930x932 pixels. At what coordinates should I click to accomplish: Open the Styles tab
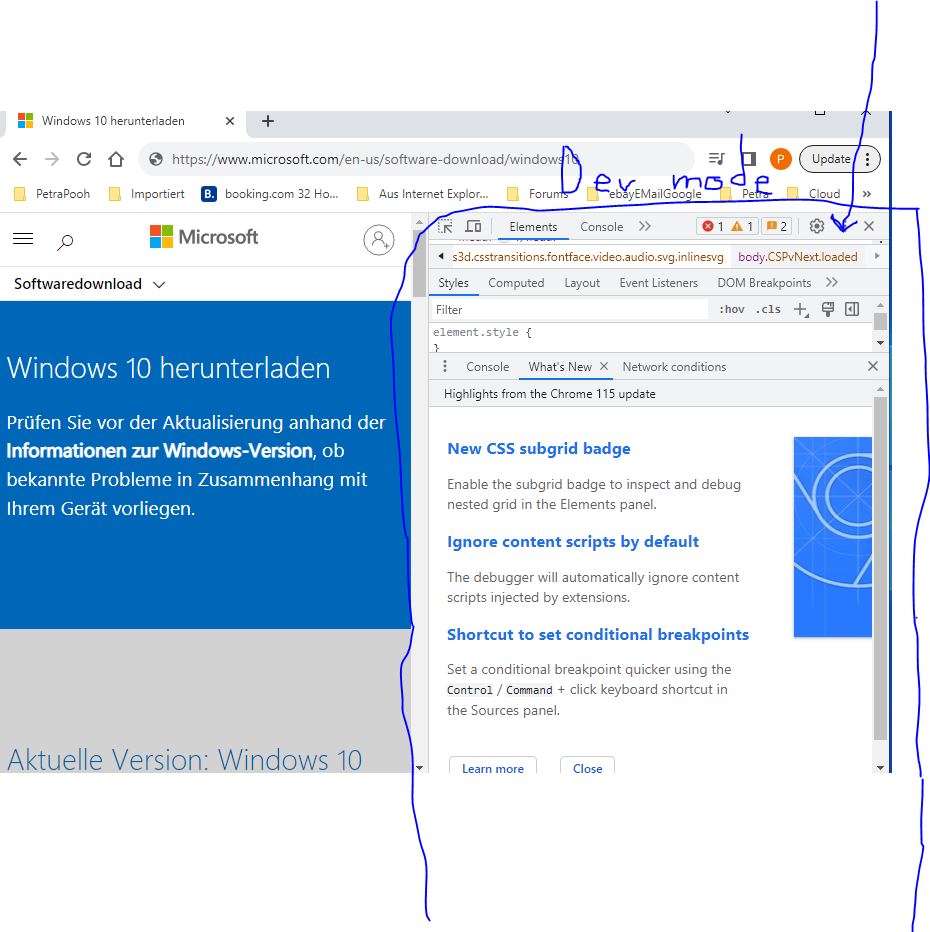point(453,283)
